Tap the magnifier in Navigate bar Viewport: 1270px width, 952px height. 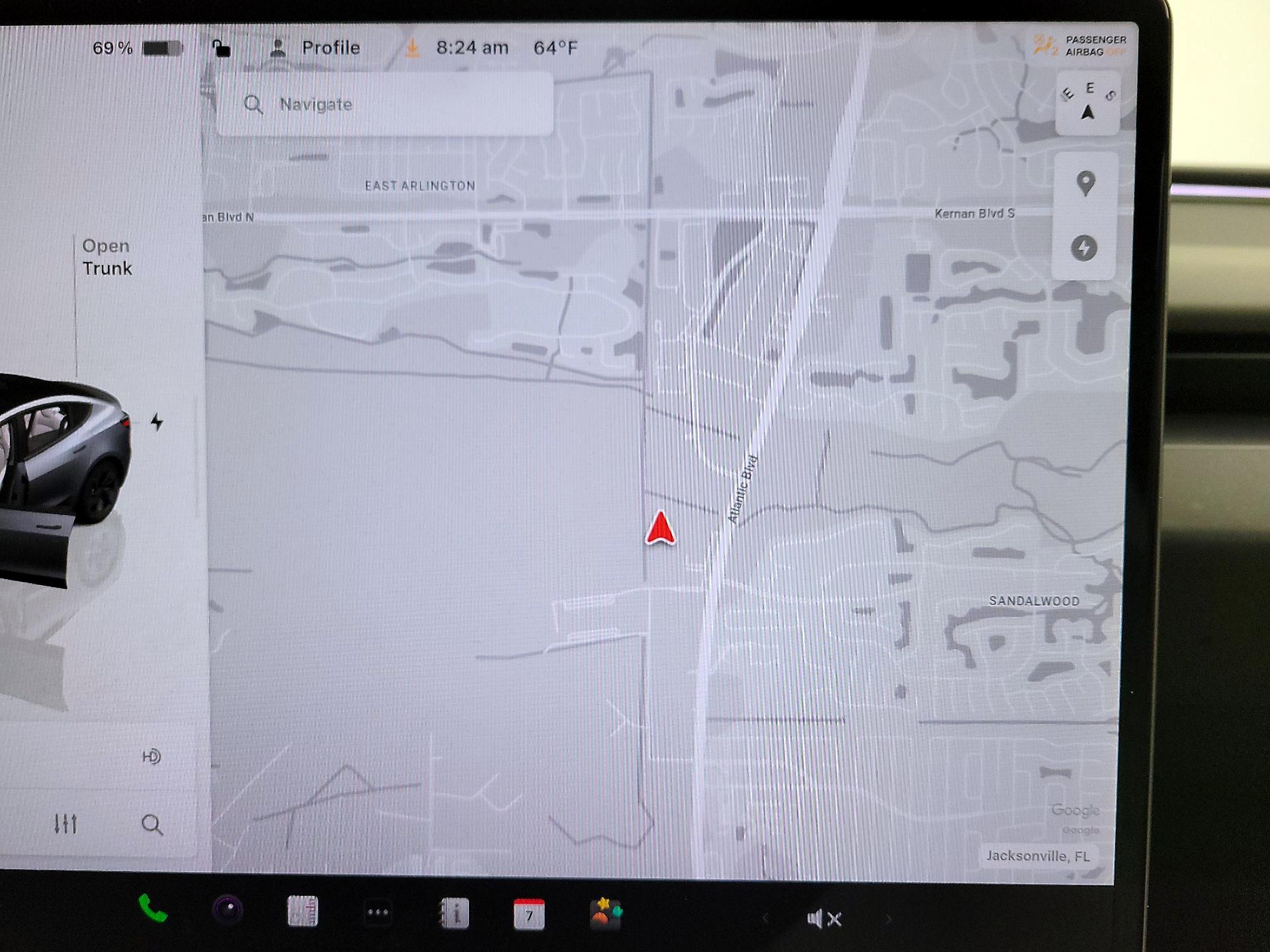(x=253, y=104)
